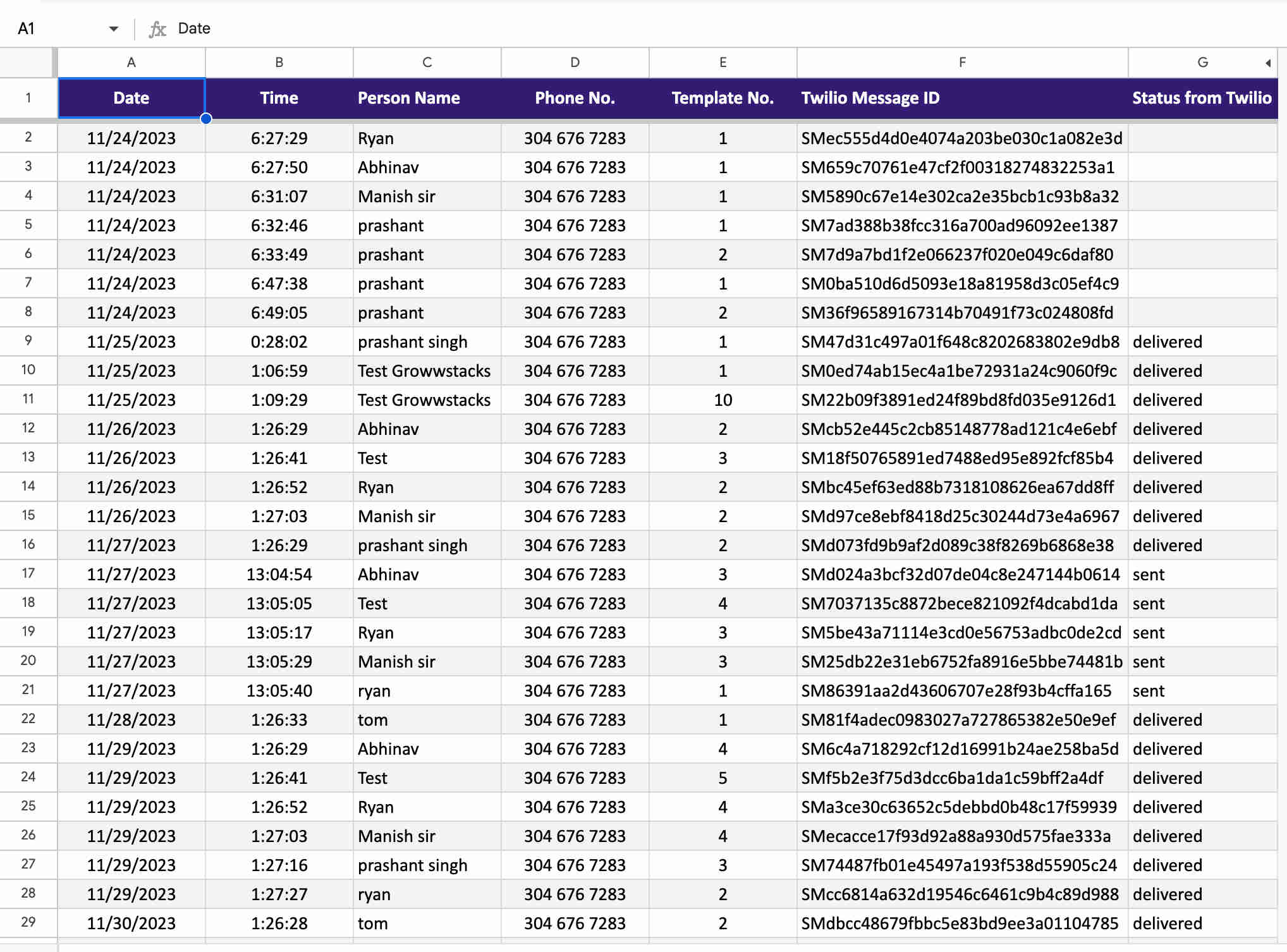Click time cell 13:05:40
The image size is (1287, 952).
pos(279,691)
